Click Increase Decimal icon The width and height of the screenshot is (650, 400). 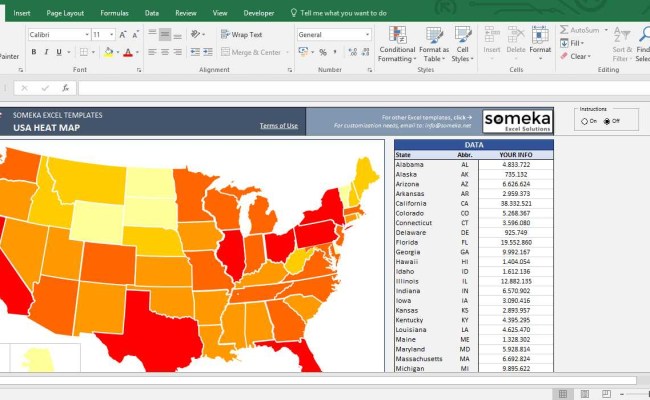click(x=353, y=52)
